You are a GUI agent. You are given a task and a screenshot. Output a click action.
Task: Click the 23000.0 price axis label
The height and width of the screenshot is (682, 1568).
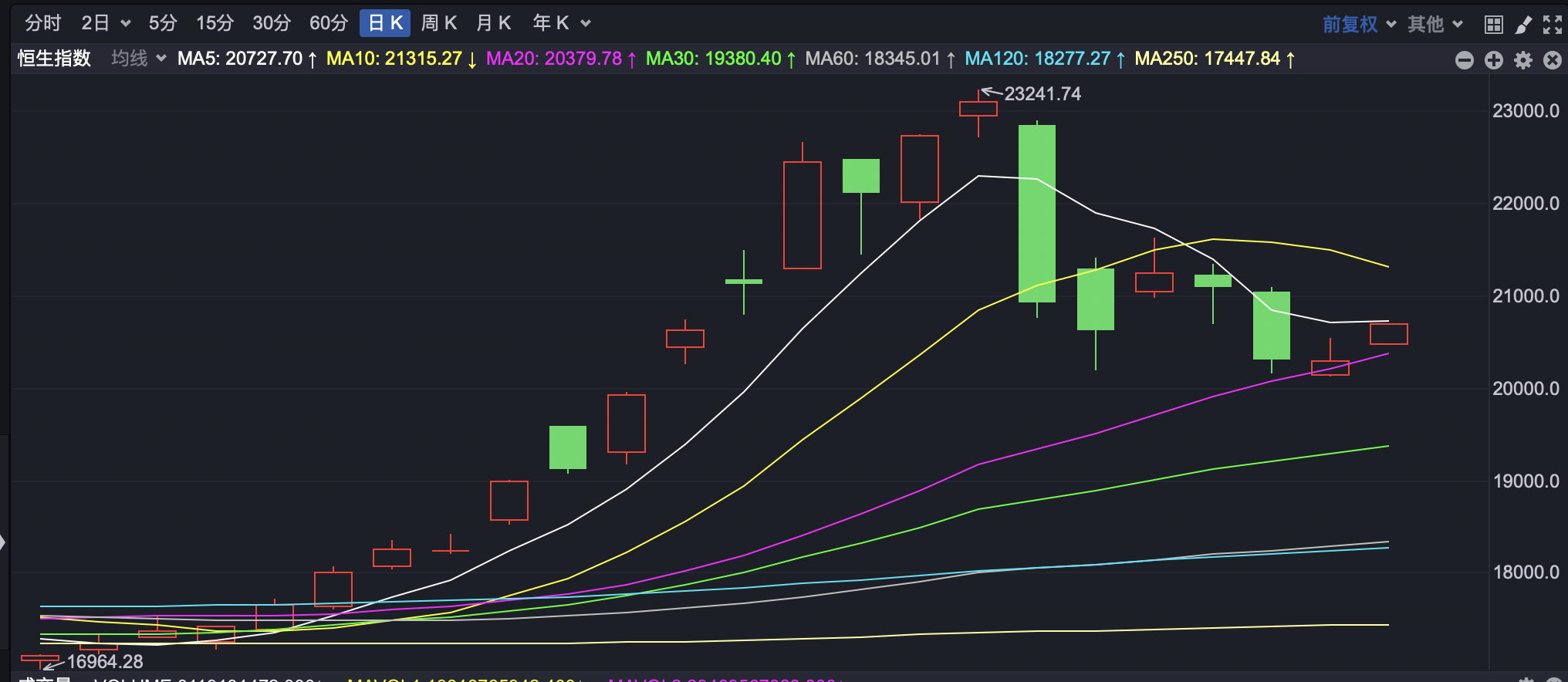pyautogui.click(x=1526, y=111)
